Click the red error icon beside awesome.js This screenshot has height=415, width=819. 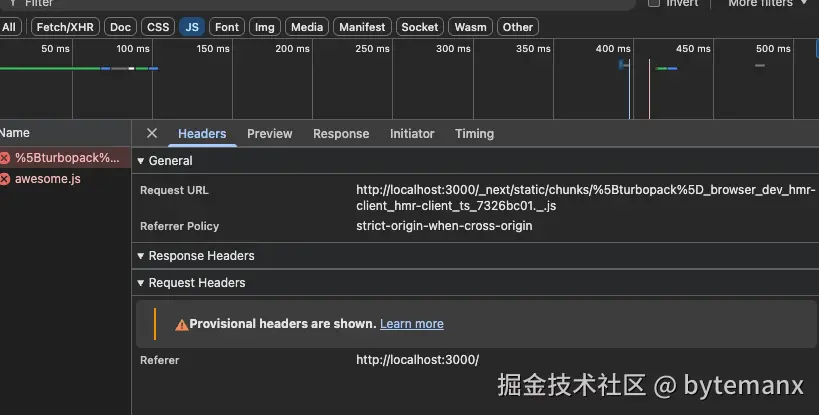(5, 179)
